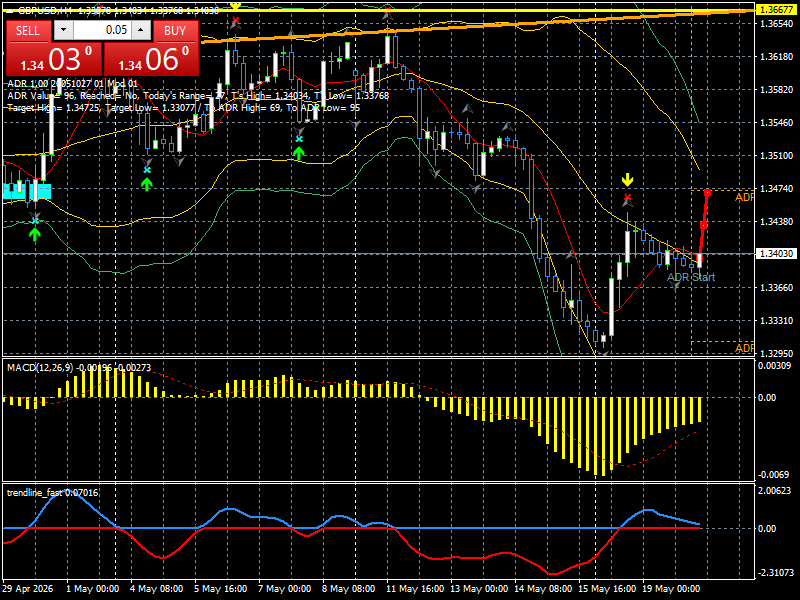800x600 pixels.
Task: Select the green up arrow near 29 Apr 2026
Action: pyautogui.click(x=35, y=234)
